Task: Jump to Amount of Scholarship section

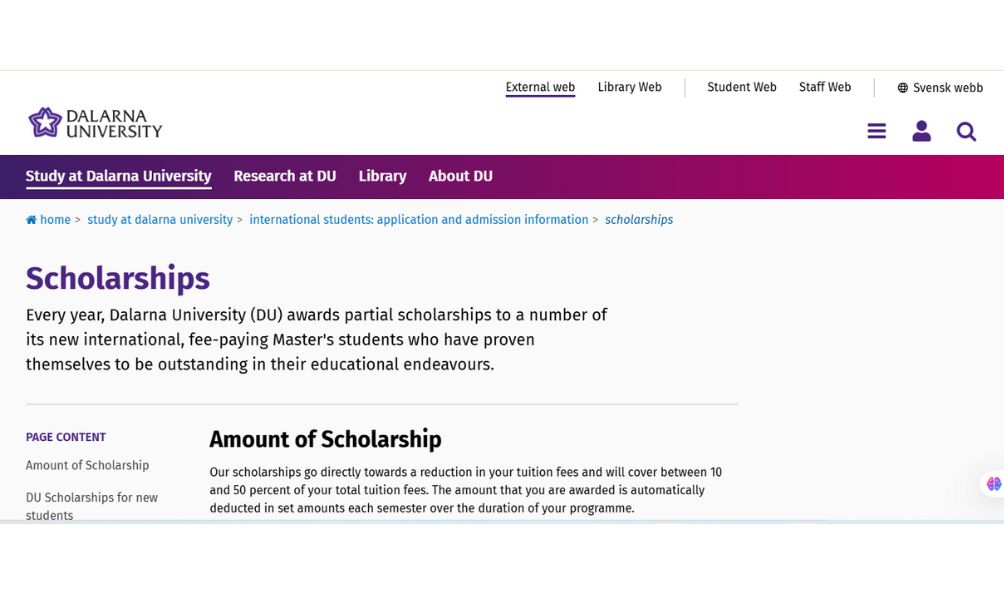Action: (x=87, y=465)
